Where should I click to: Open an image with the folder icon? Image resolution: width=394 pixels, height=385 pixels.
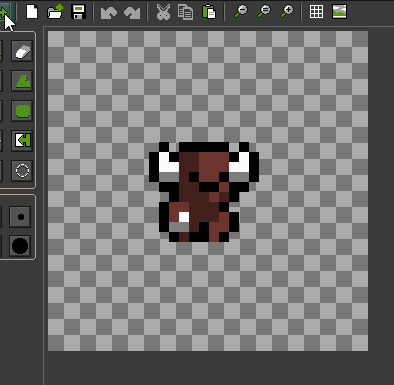coord(55,12)
